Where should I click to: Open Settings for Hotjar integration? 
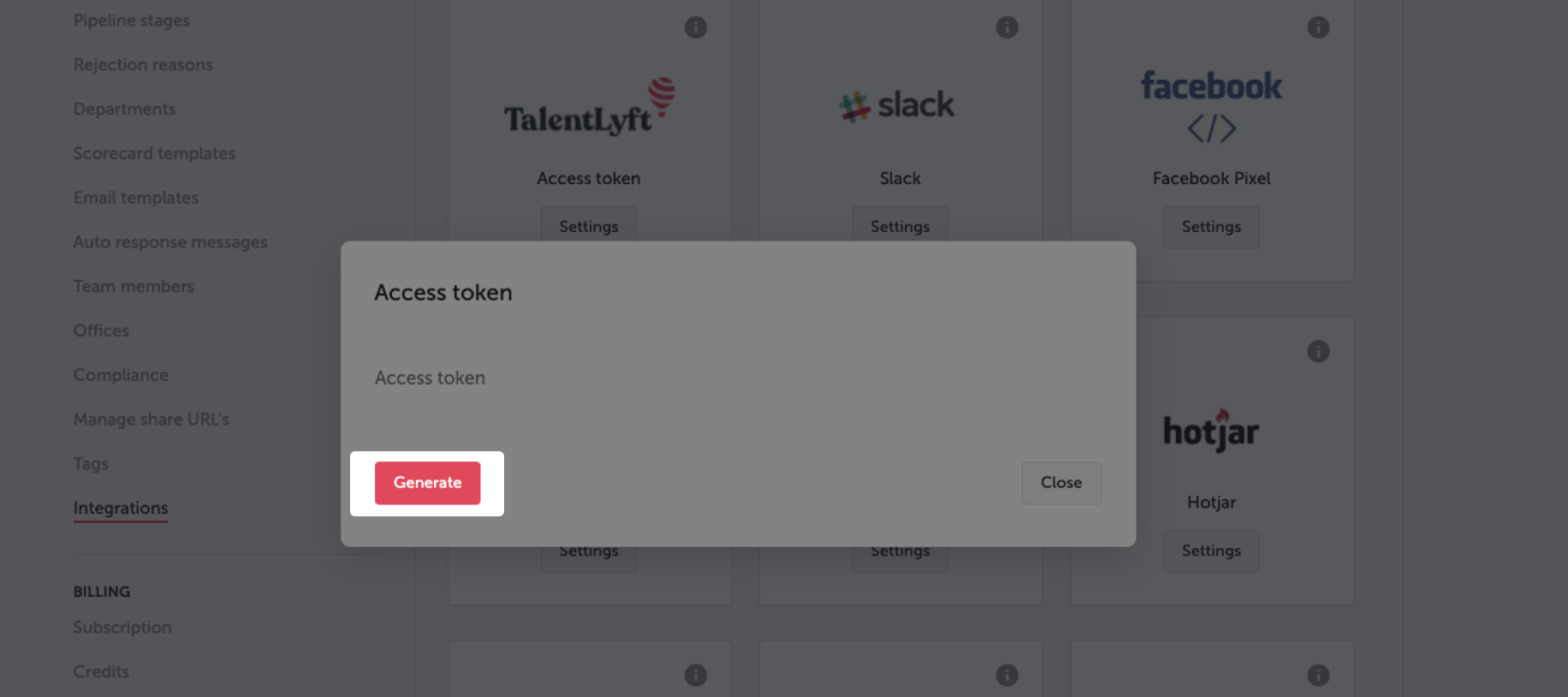coord(1211,551)
